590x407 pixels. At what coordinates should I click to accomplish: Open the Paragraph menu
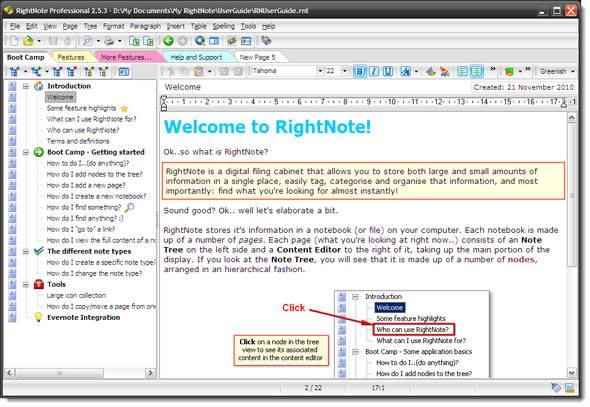[x=145, y=26]
